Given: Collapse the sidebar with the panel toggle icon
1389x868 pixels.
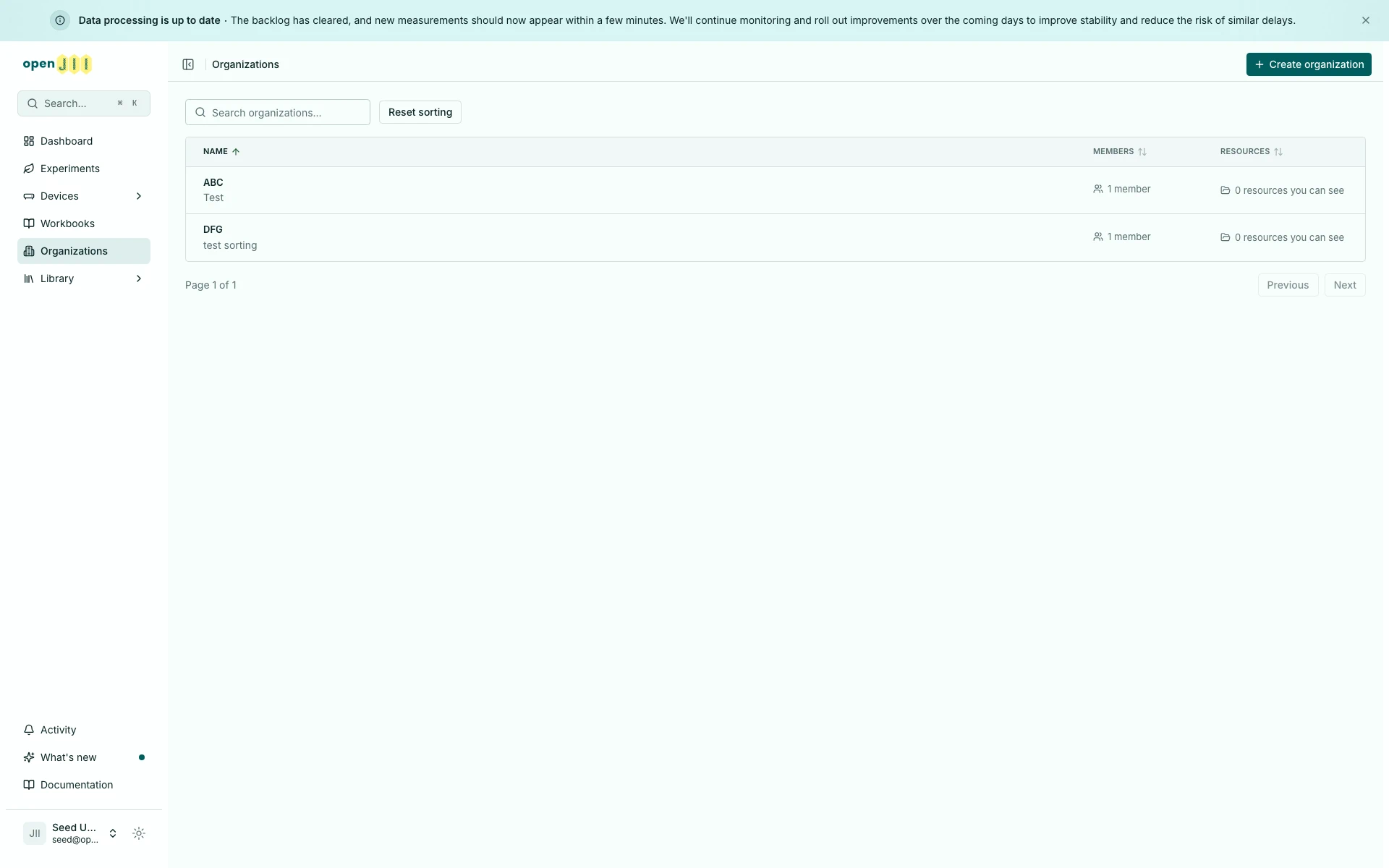Looking at the screenshot, I should 188,64.
